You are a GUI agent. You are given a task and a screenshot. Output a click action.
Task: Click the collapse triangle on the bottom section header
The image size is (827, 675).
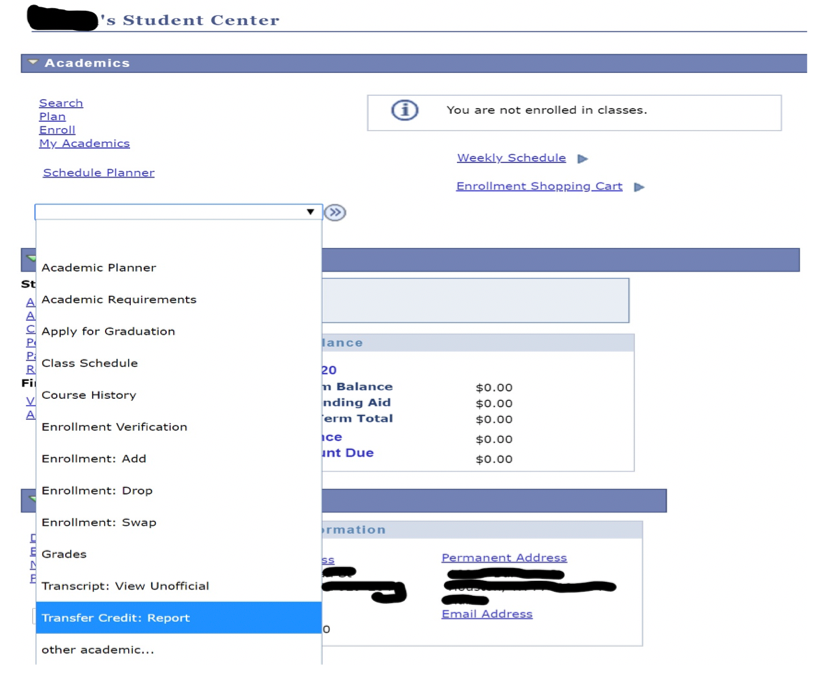(x=31, y=500)
